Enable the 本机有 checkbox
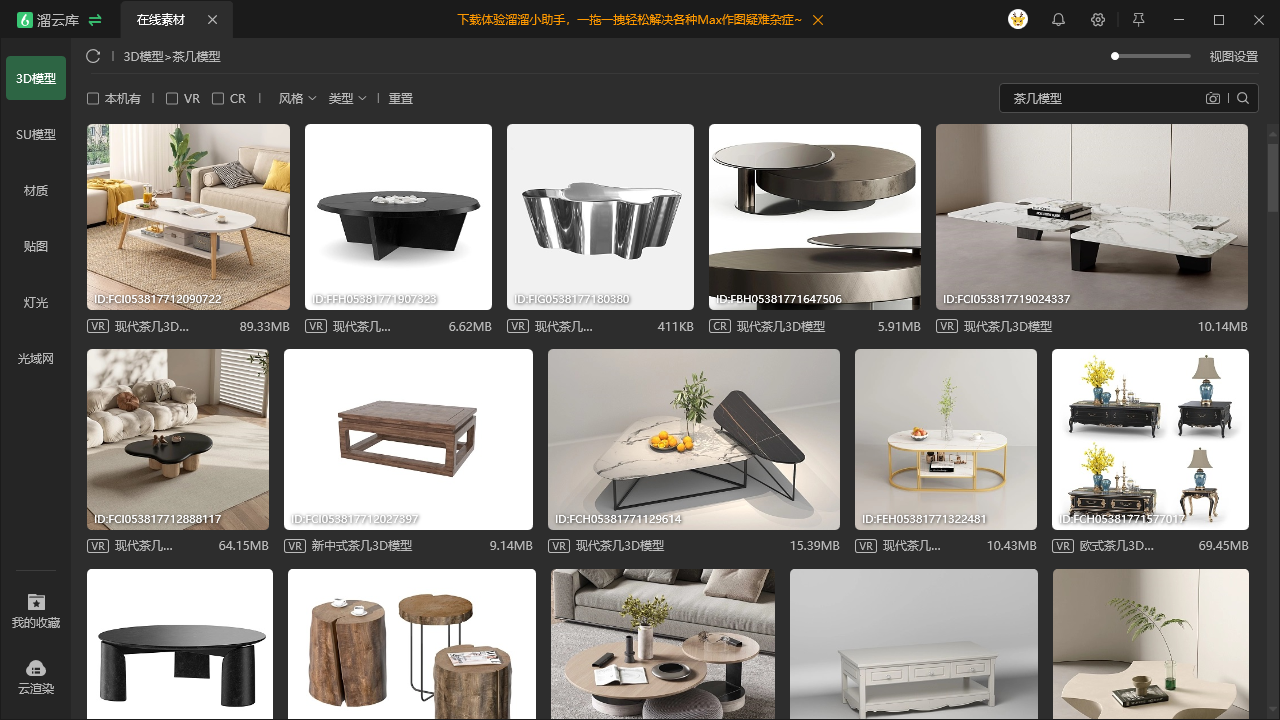This screenshot has width=1280, height=720. click(93, 99)
